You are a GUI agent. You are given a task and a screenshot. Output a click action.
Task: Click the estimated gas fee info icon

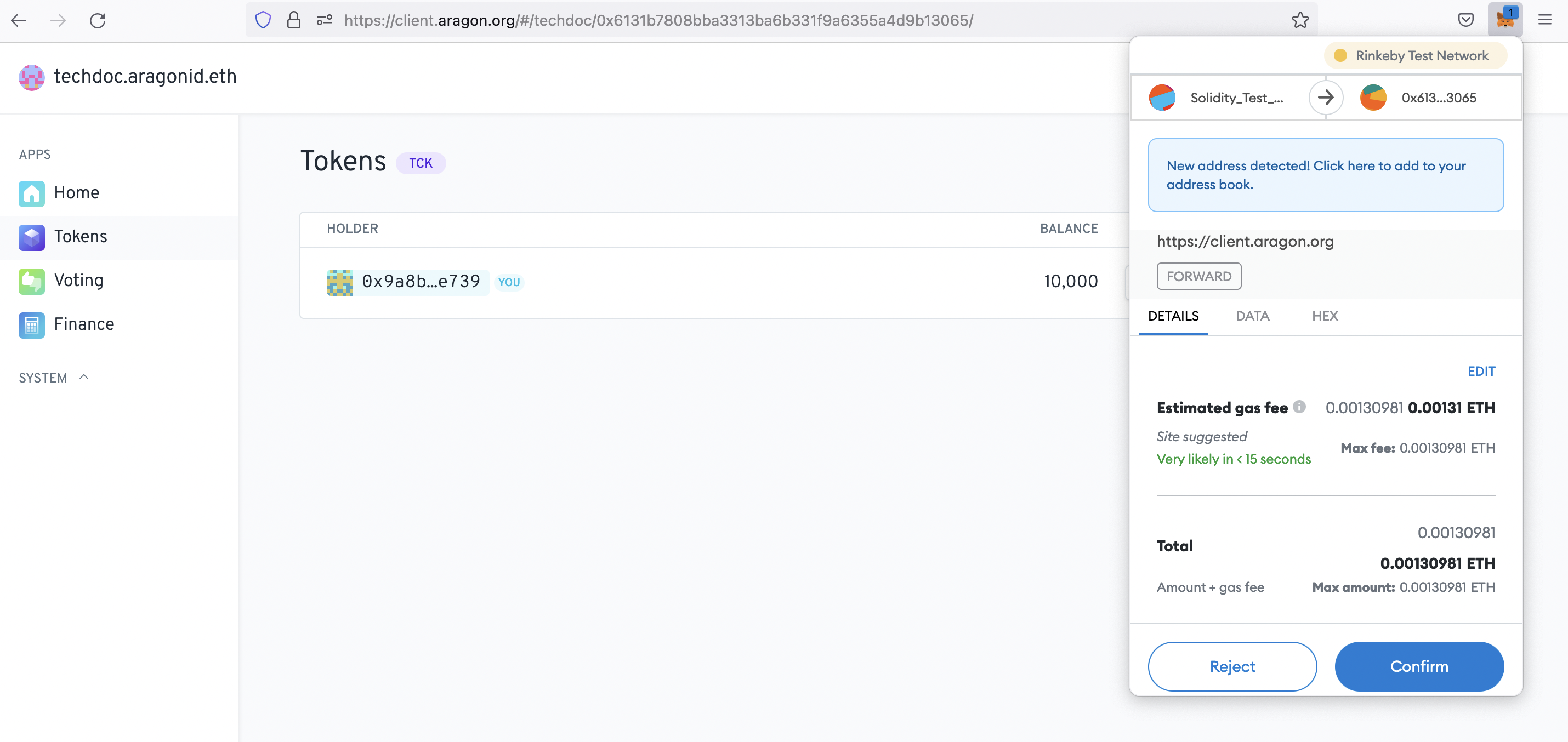pos(1299,406)
